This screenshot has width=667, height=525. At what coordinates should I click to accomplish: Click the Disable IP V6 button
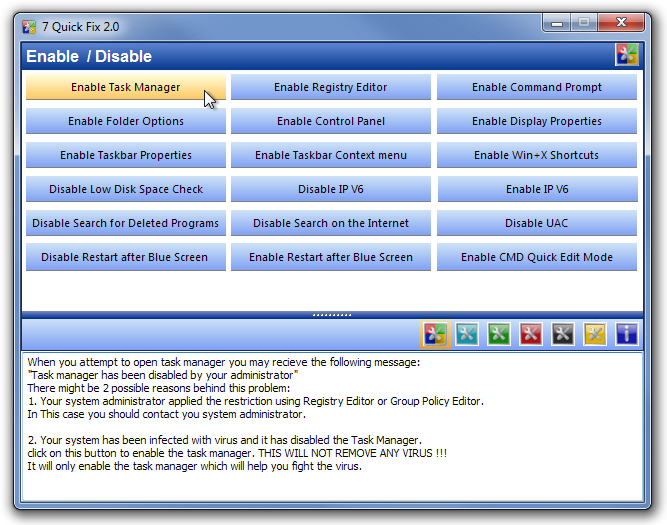[x=331, y=189]
